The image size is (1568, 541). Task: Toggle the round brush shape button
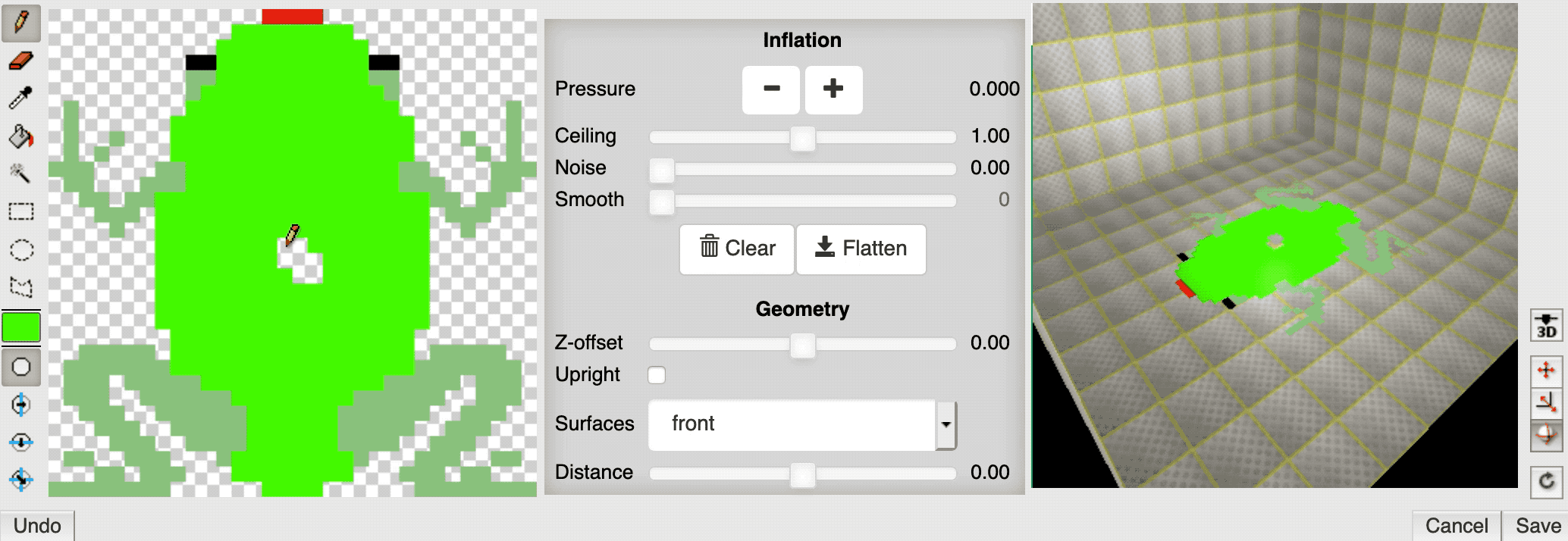tap(21, 367)
